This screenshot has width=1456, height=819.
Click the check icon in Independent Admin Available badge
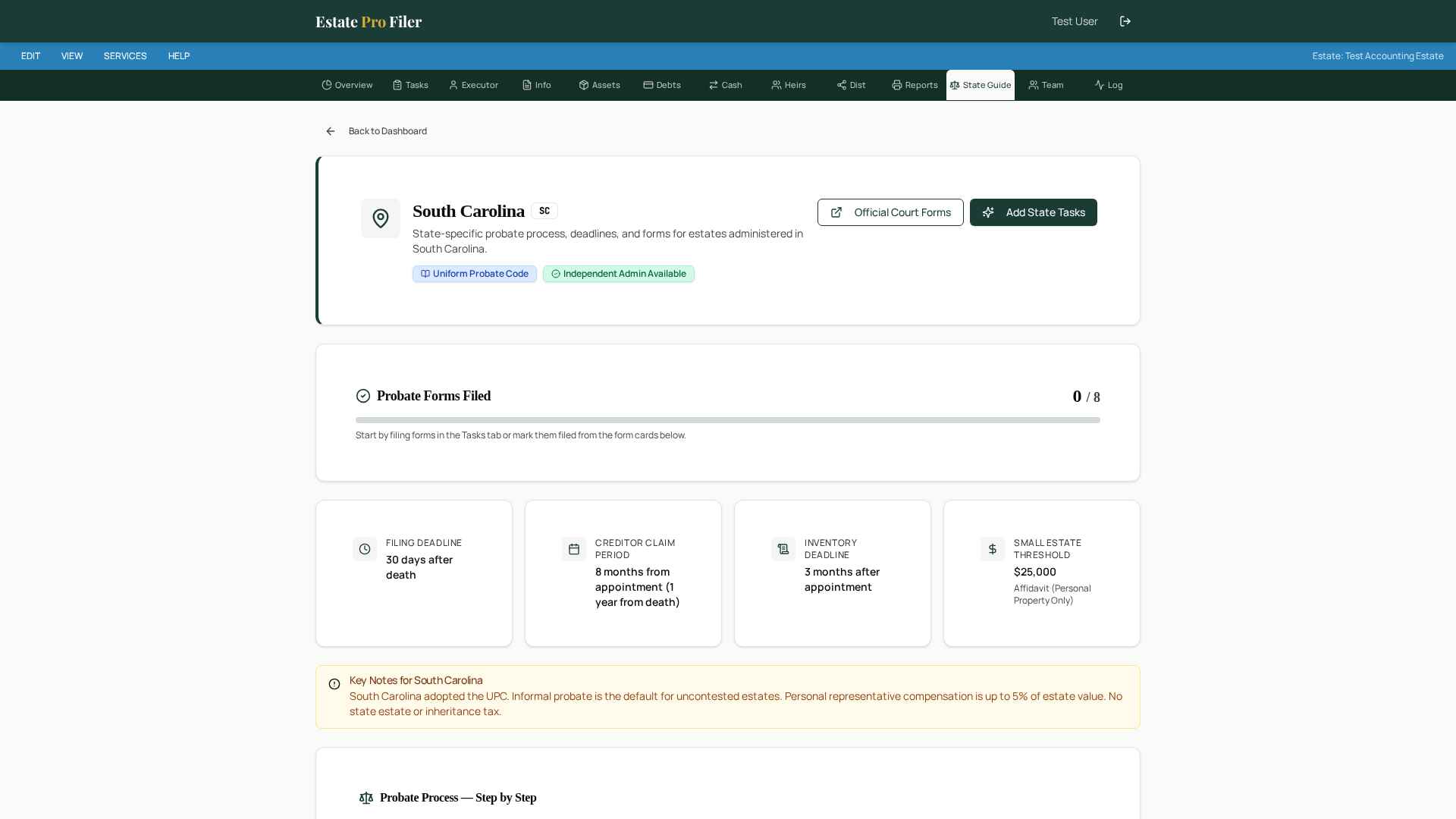pyautogui.click(x=556, y=274)
